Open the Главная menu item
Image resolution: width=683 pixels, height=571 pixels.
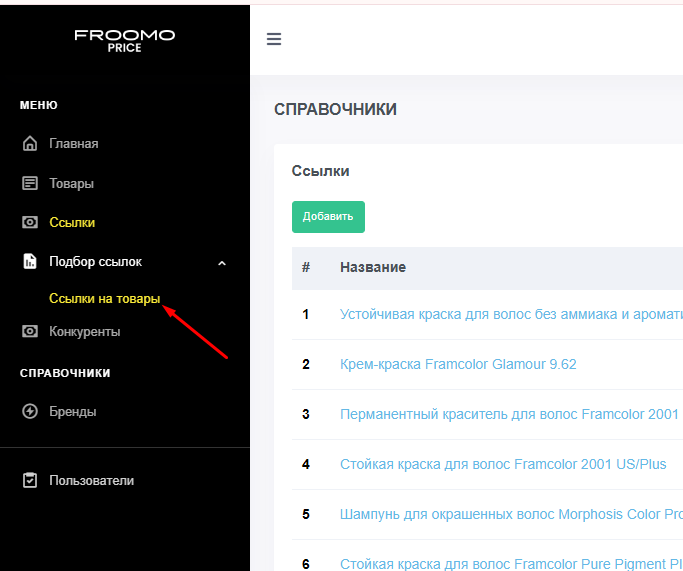[74, 143]
